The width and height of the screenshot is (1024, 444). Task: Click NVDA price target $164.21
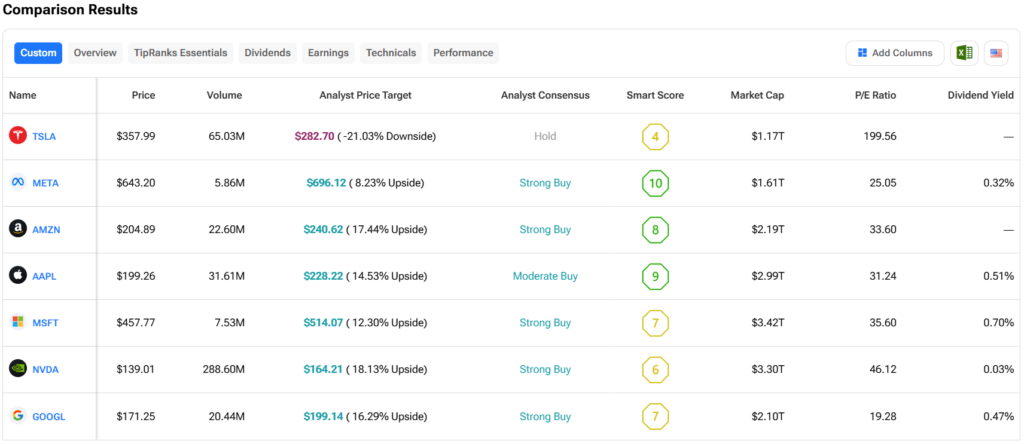(x=323, y=370)
